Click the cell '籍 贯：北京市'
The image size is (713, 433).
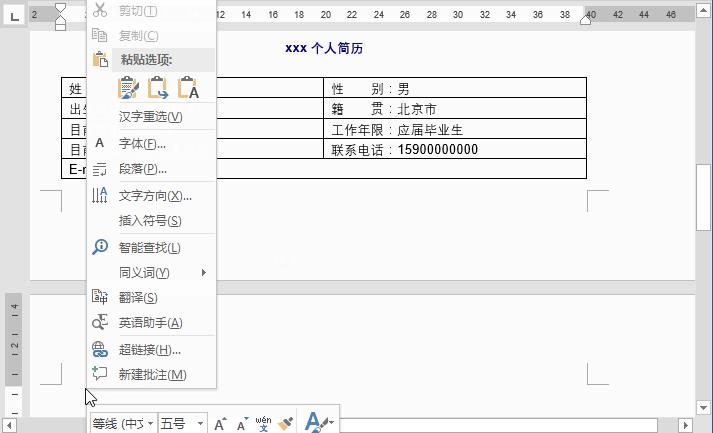[455, 108]
